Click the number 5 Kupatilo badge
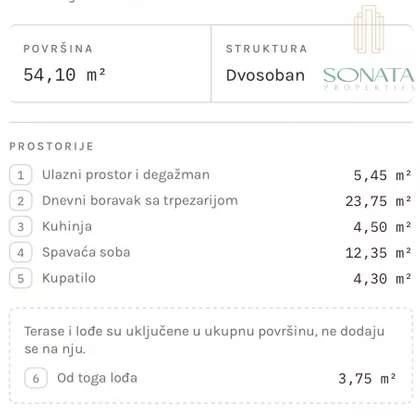Screen dimensions: 420x416 (x=21, y=278)
